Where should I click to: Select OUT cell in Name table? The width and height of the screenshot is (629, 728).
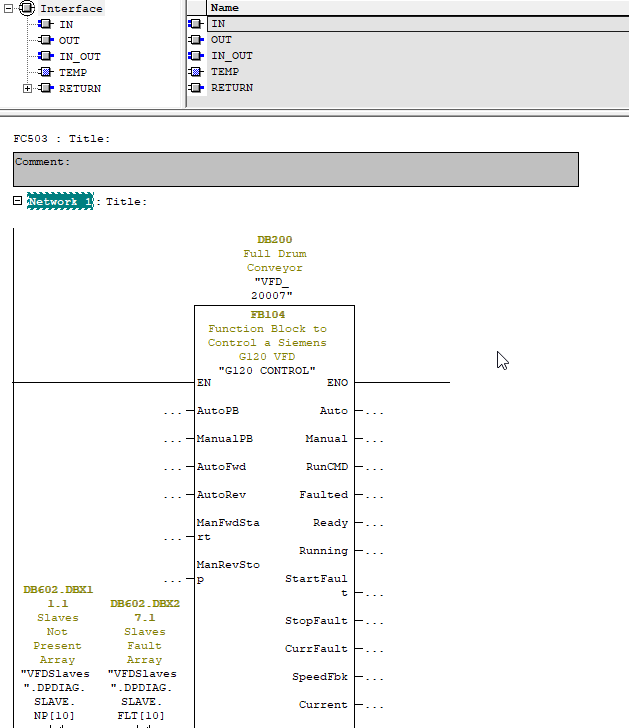tap(418, 39)
